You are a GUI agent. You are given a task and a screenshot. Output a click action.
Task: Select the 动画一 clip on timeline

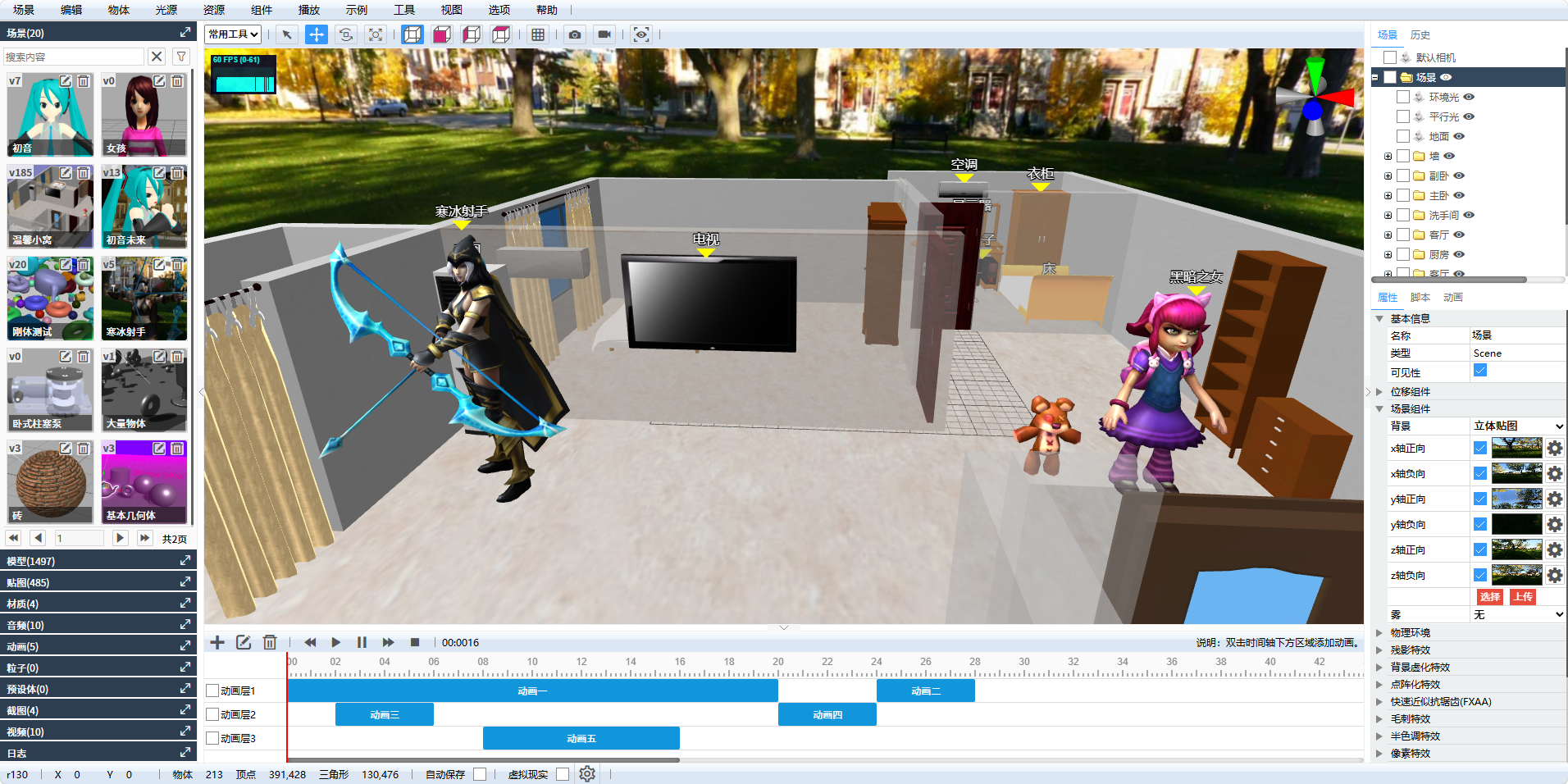tap(532, 691)
